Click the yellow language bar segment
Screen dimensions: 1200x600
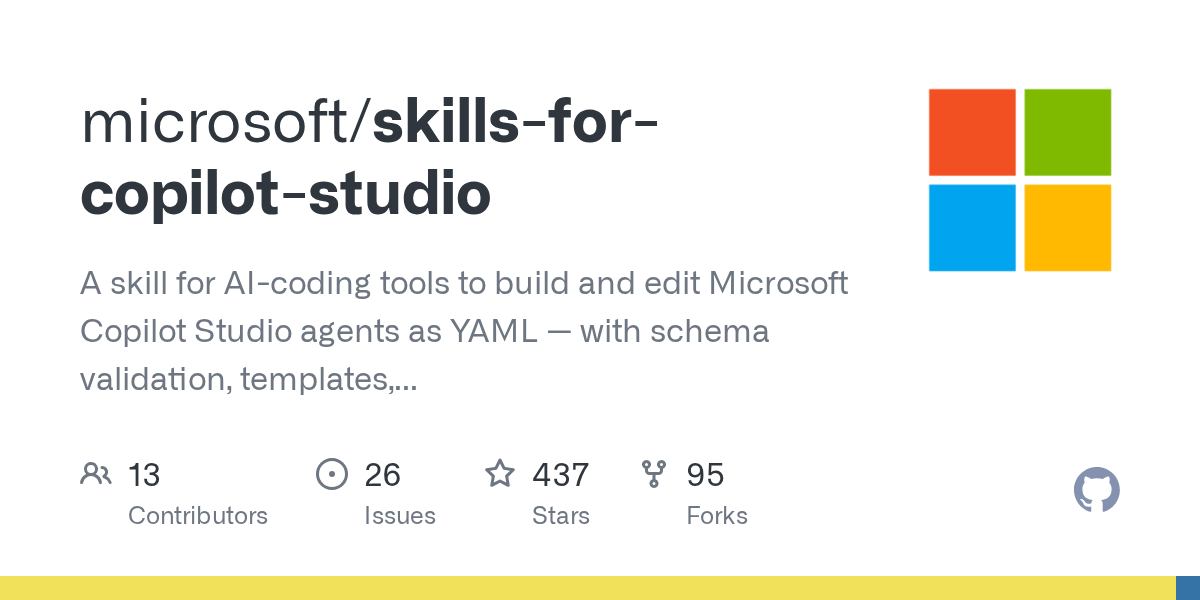pos(587,588)
